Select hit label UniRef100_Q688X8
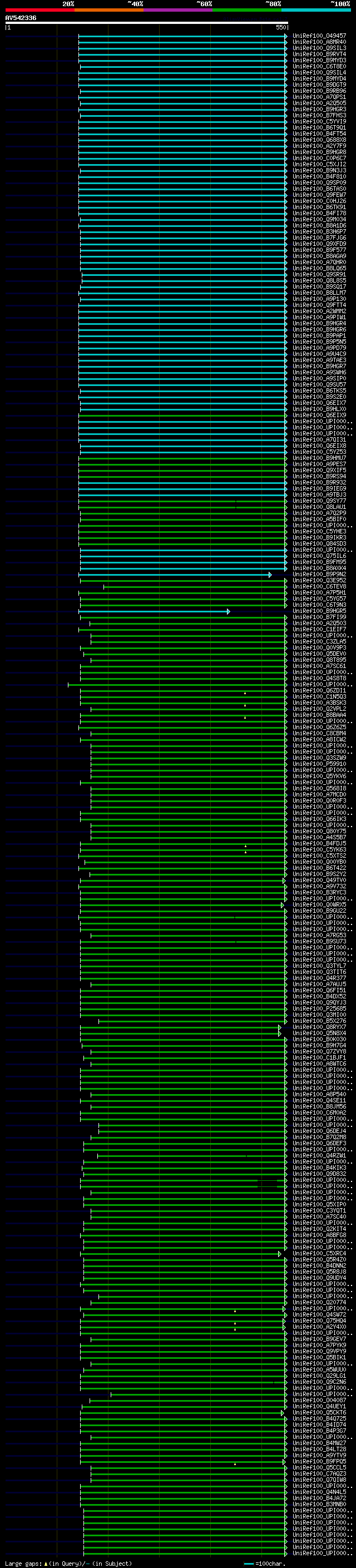Image resolution: width=356 pixels, height=1568 pixels. (x=319, y=140)
